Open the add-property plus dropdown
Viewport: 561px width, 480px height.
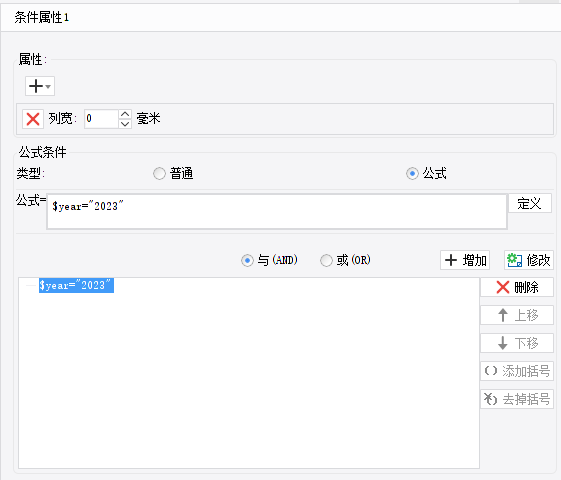coord(40,86)
